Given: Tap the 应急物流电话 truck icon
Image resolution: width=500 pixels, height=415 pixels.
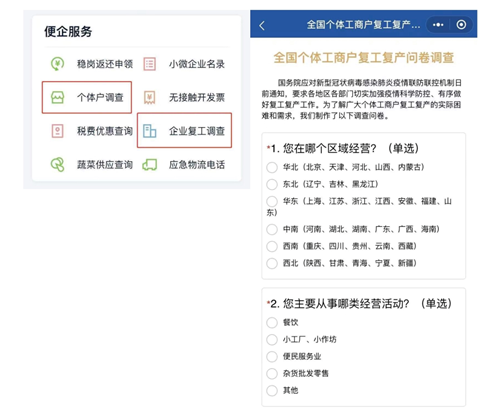Looking at the screenshot, I should pos(149,165).
